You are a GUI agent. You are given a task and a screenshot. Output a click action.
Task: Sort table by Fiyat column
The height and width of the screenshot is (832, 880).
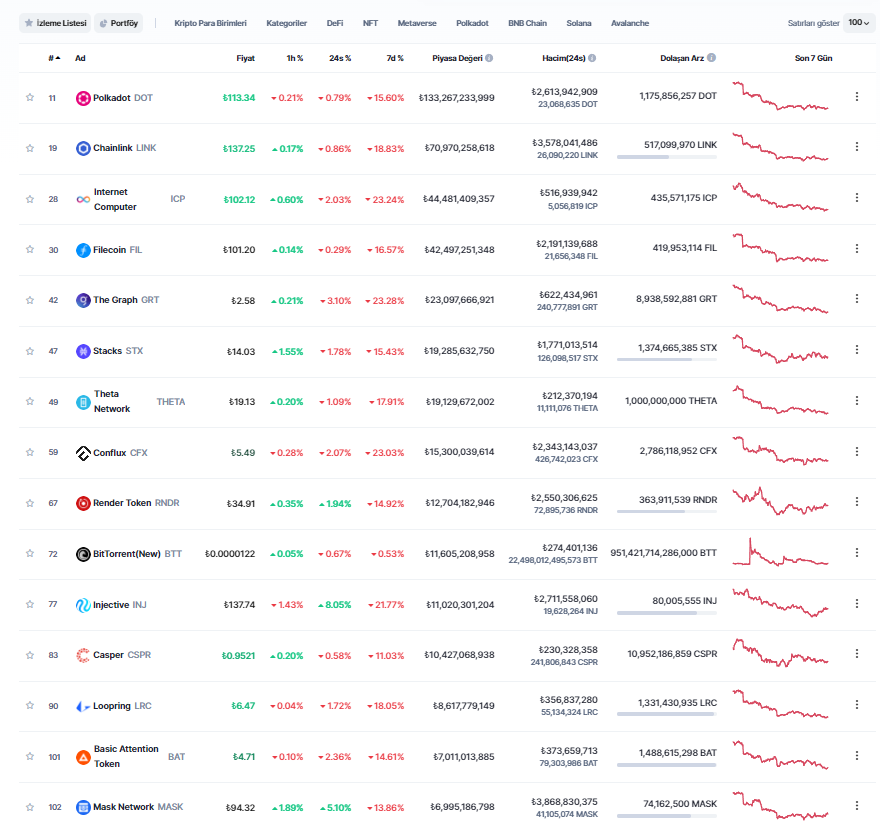click(245, 58)
